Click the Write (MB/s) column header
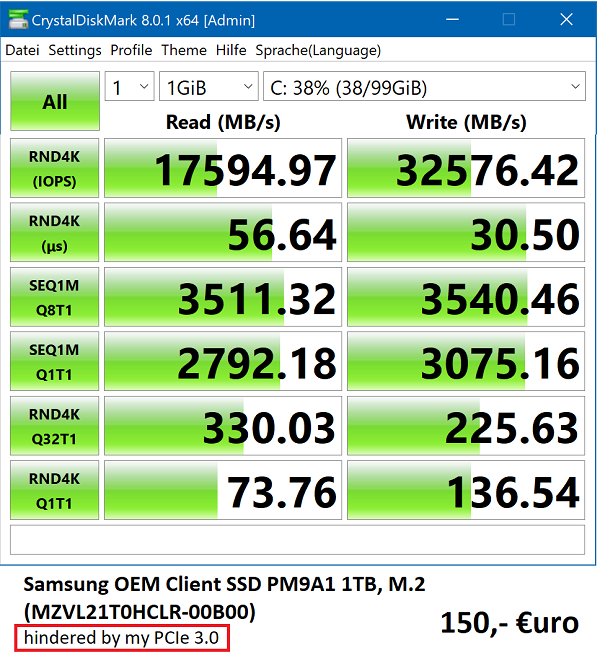 point(466,122)
